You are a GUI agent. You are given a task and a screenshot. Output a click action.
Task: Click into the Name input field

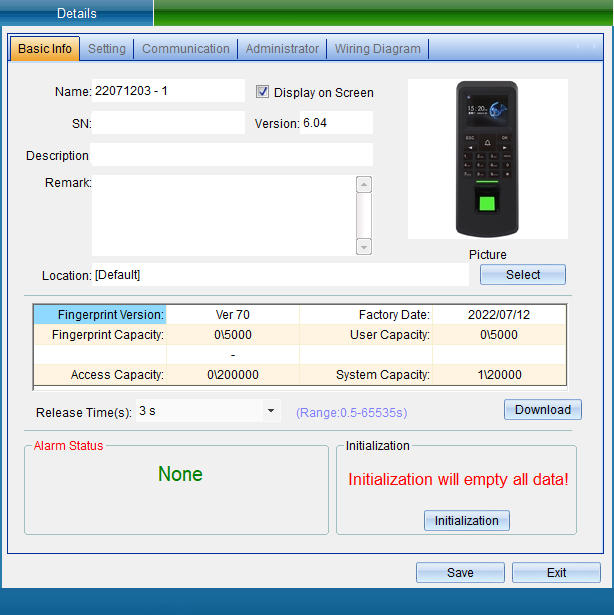click(168, 91)
